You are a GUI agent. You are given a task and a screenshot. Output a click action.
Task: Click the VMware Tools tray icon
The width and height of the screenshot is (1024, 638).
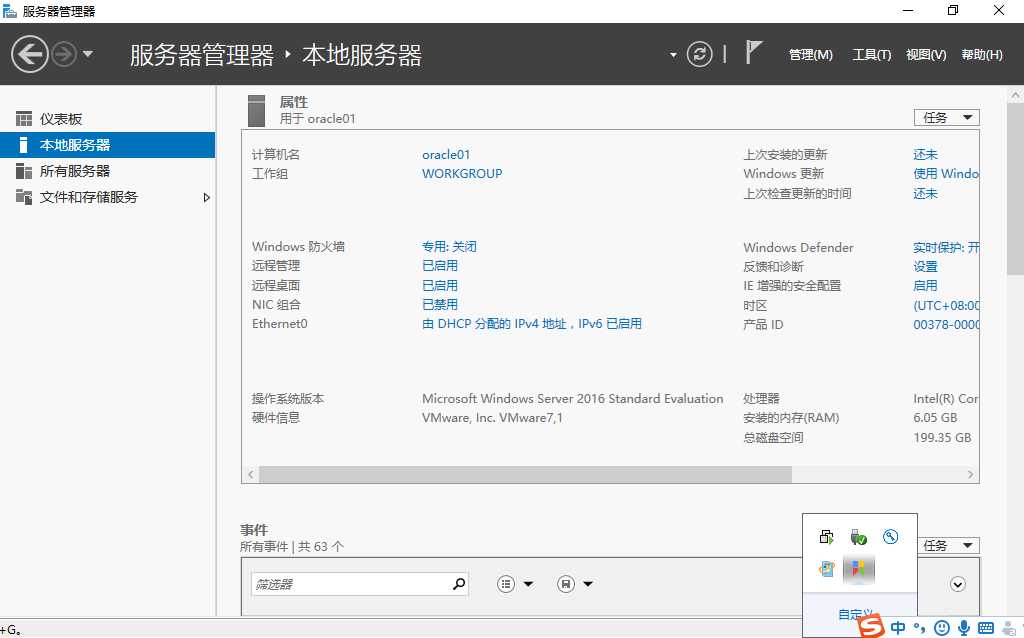826,569
